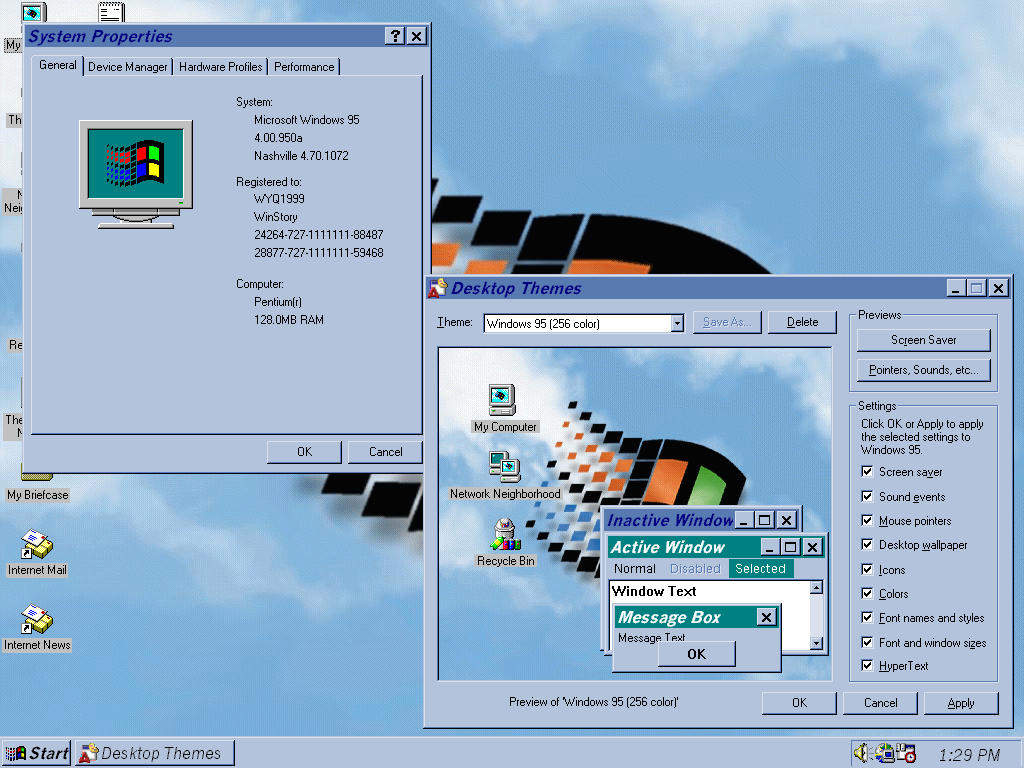Toggle Font and window sizes checkbox
This screenshot has height=768, width=1024.
tap(867, 643)
